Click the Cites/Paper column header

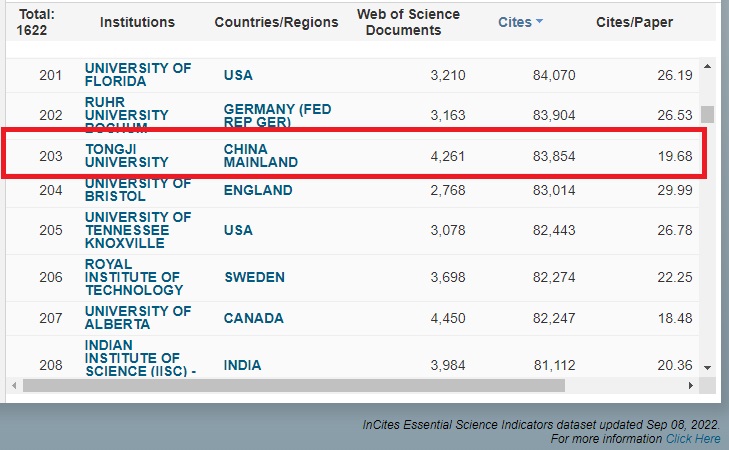[634, 22]
